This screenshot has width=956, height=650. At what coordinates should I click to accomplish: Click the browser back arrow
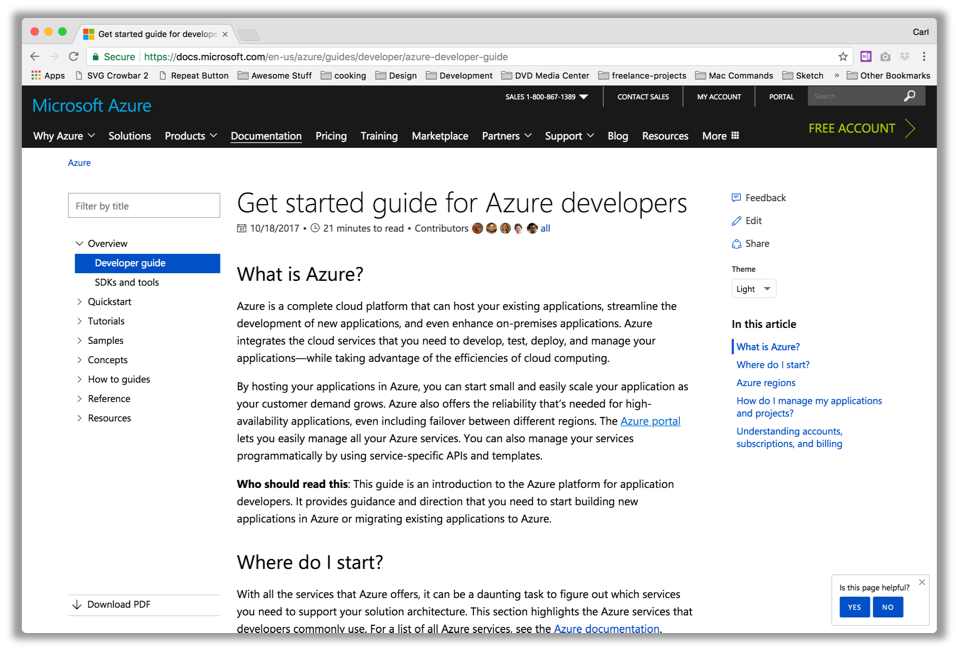[x=35, y=57]
